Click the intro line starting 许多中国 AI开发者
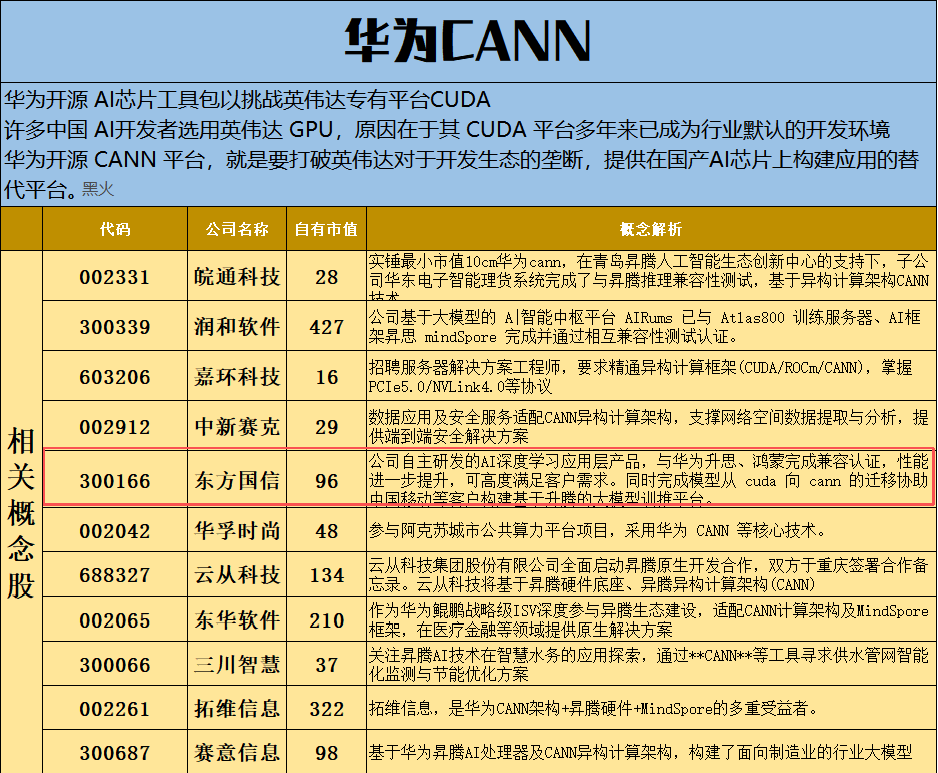The height and width of the screenshot is (773, 938). tap(447, 129)
